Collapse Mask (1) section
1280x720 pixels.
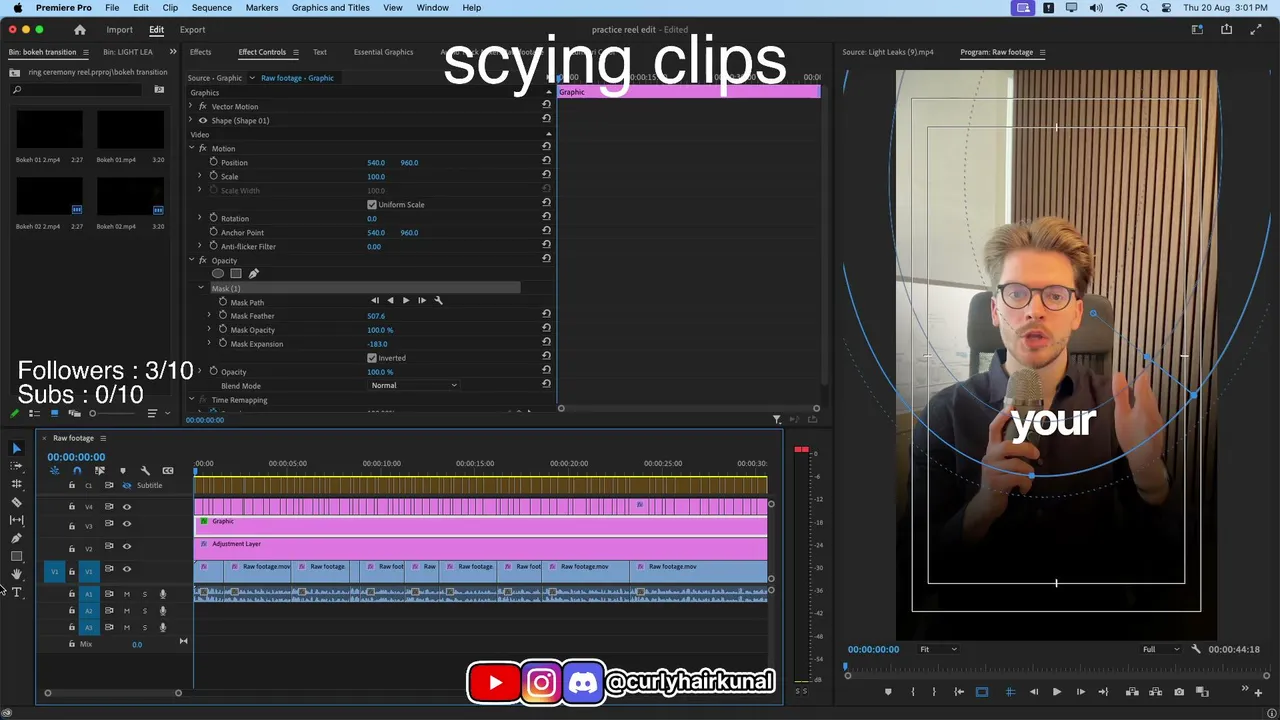201,288
